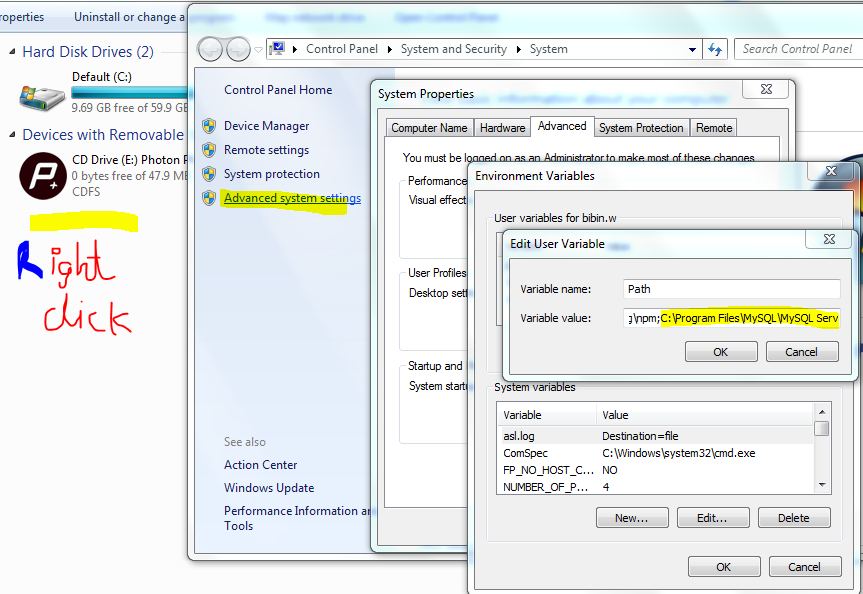Click New... under System variables
Image resolution: width=863 pixels, height=594 pixels.
coord(632,518)
